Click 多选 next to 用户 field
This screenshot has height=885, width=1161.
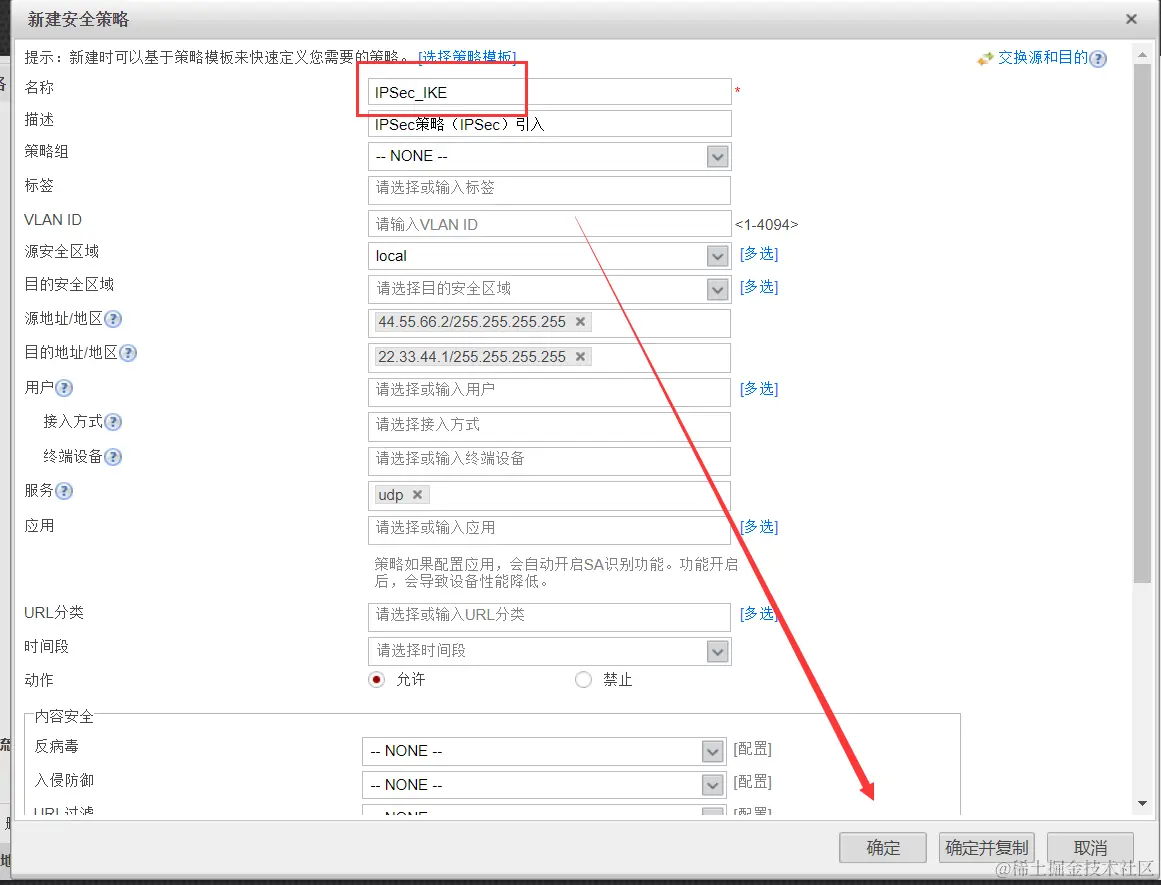pyautogui.click(x=759, y=389)
